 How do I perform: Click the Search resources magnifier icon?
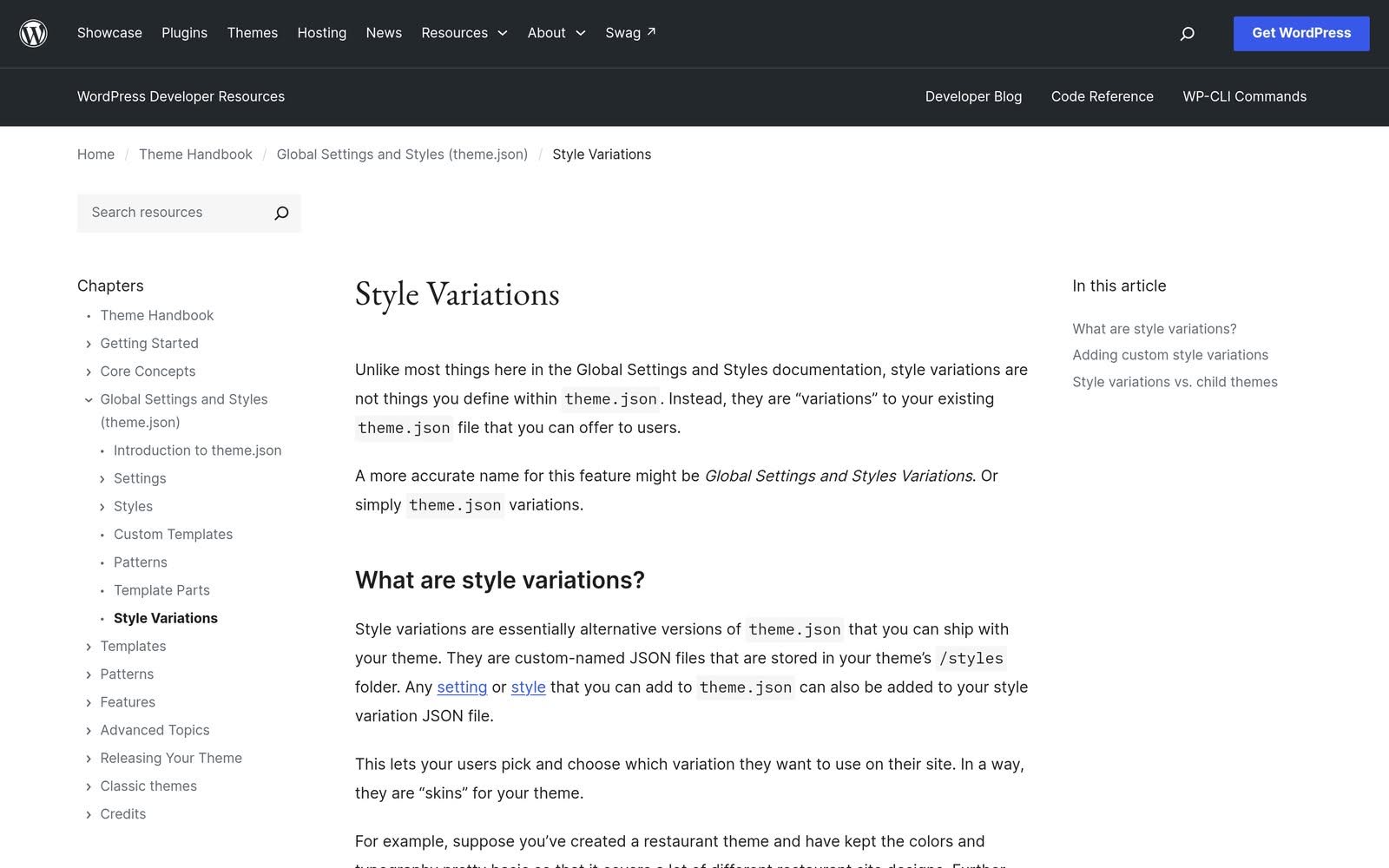point(281,213)
